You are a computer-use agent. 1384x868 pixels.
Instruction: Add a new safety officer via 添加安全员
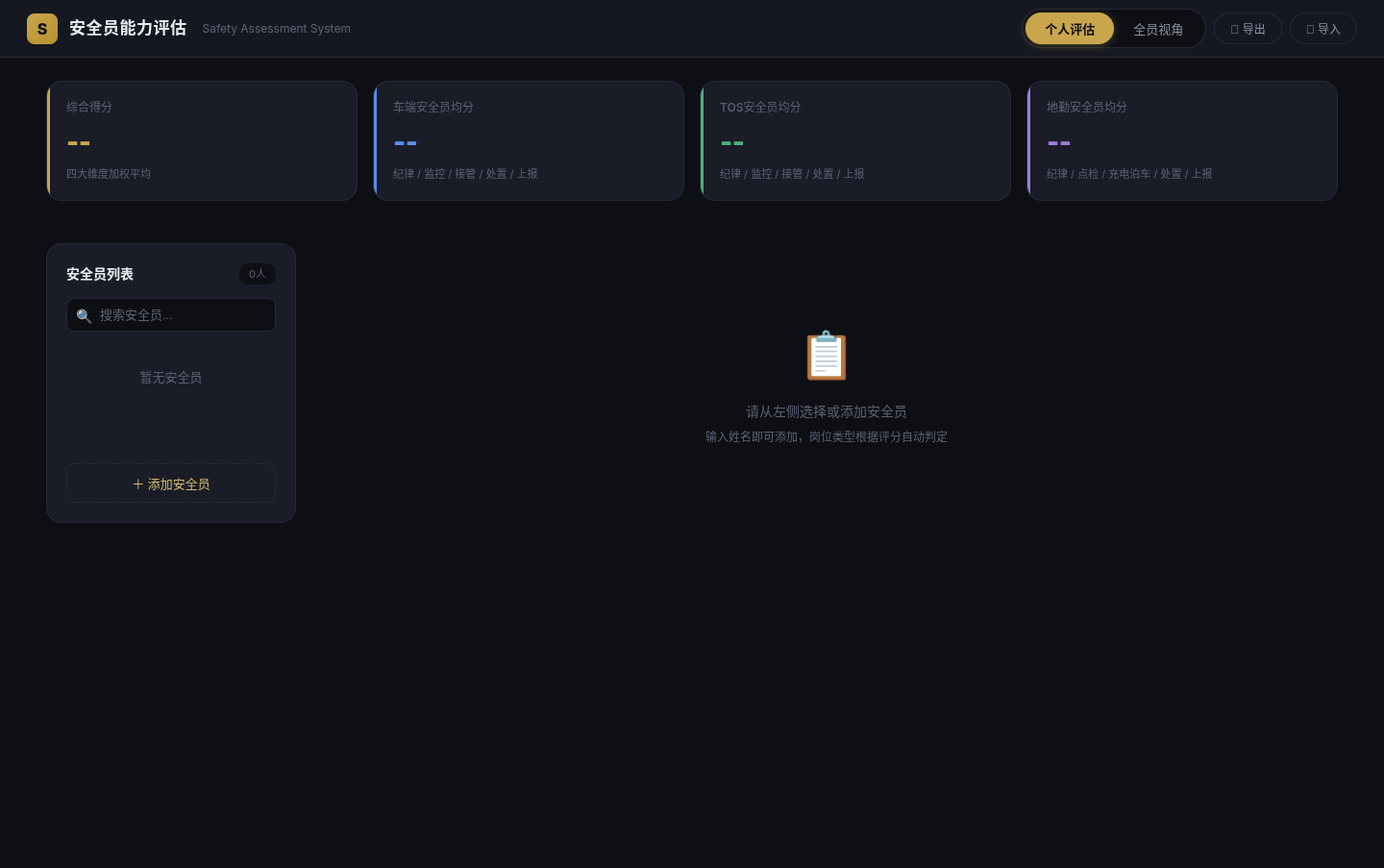point(171,484)
